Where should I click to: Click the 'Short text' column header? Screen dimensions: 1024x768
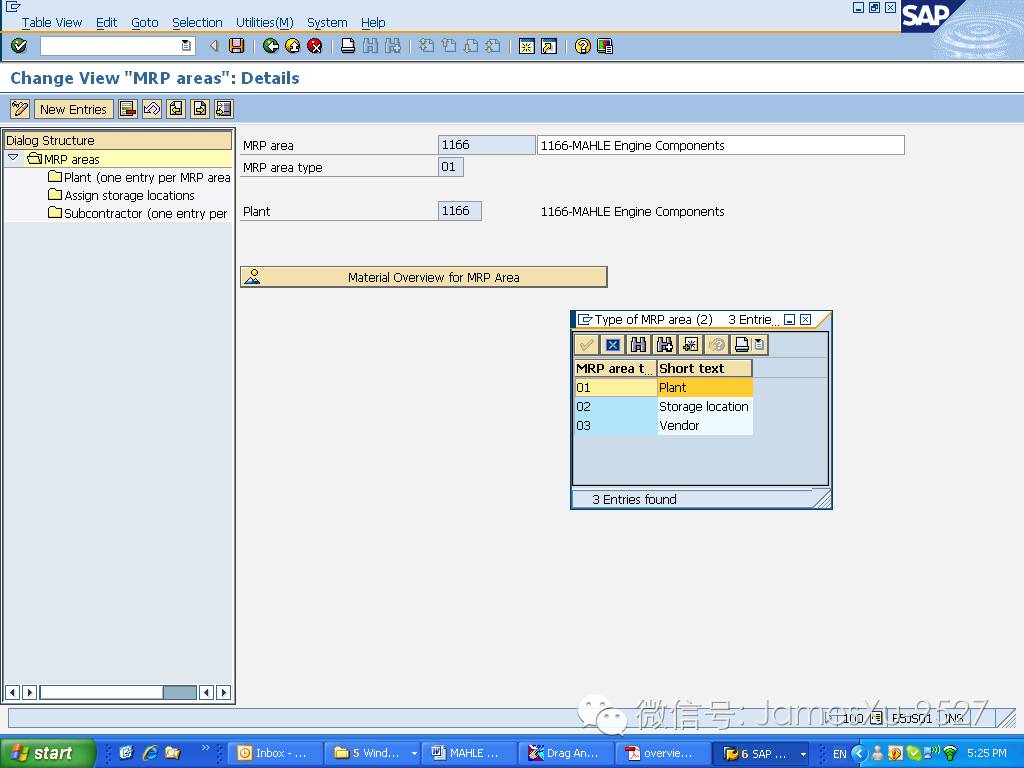704,368
